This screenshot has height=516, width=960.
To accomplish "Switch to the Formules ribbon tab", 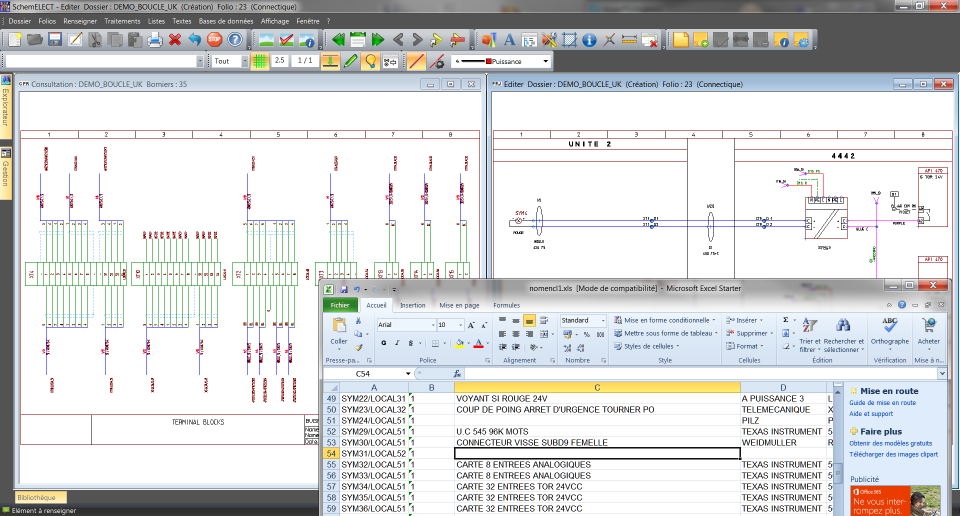I will coord(506,305).
